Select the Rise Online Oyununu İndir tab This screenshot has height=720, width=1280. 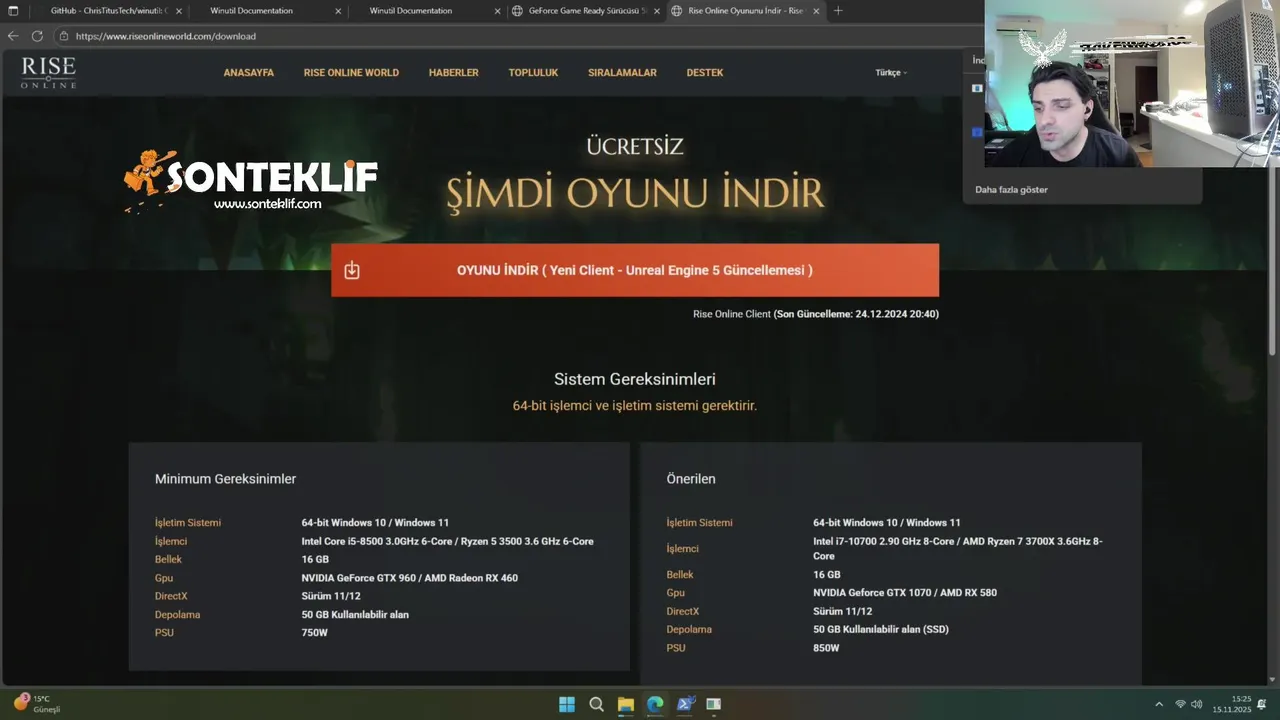[x=745, y=11]
